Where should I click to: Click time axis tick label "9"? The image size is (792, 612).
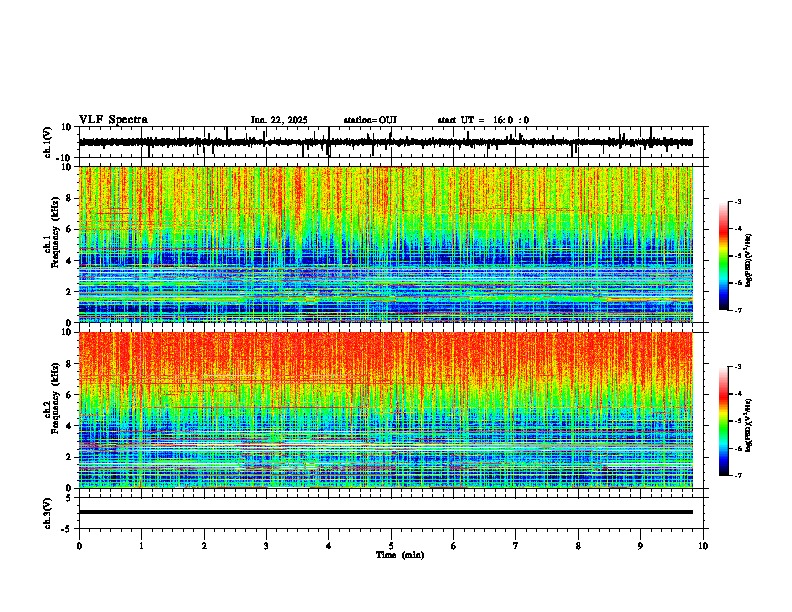tap(640, 546)
